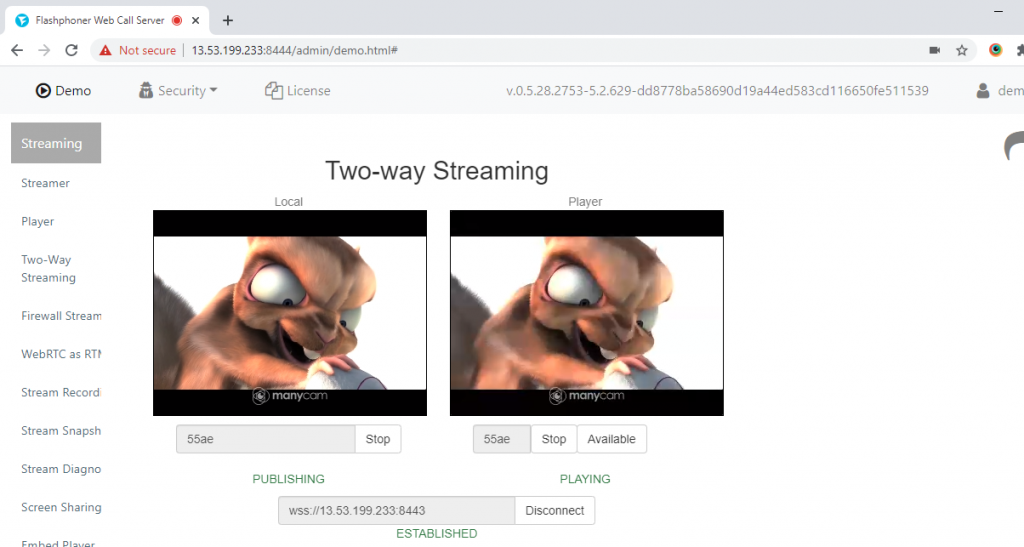Click the PLAYING status text

(x=585, y=479)
